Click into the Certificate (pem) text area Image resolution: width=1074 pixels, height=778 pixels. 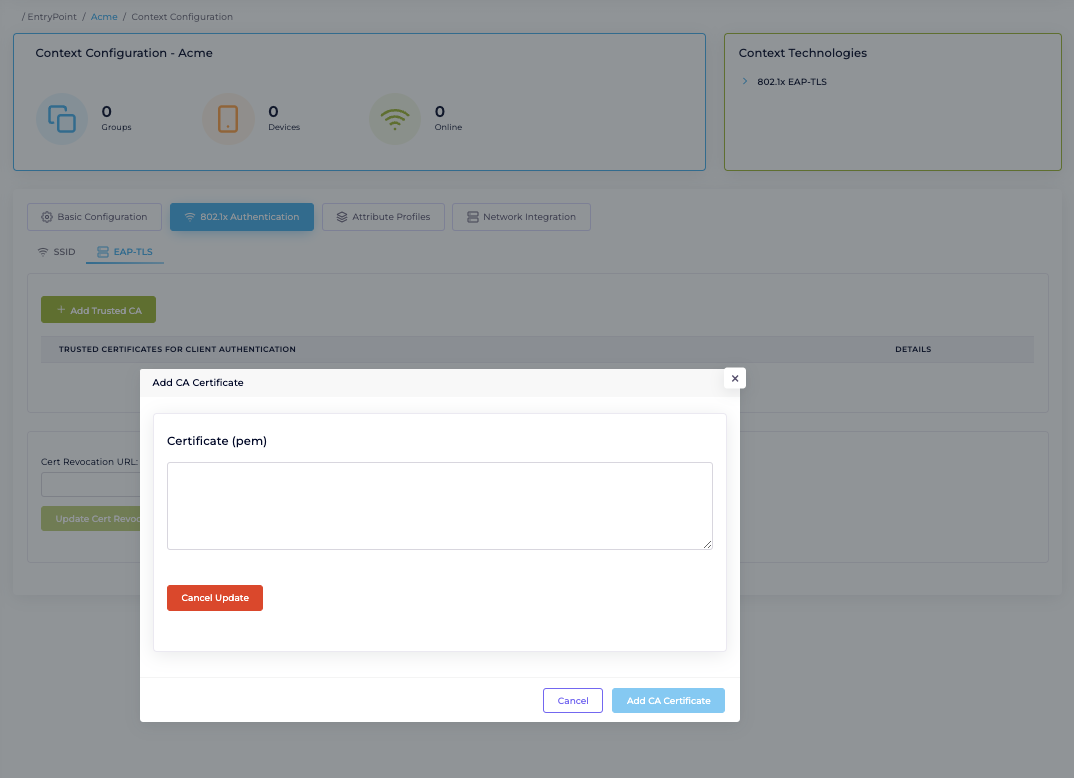pyautogui.click(x=439, y=505)
